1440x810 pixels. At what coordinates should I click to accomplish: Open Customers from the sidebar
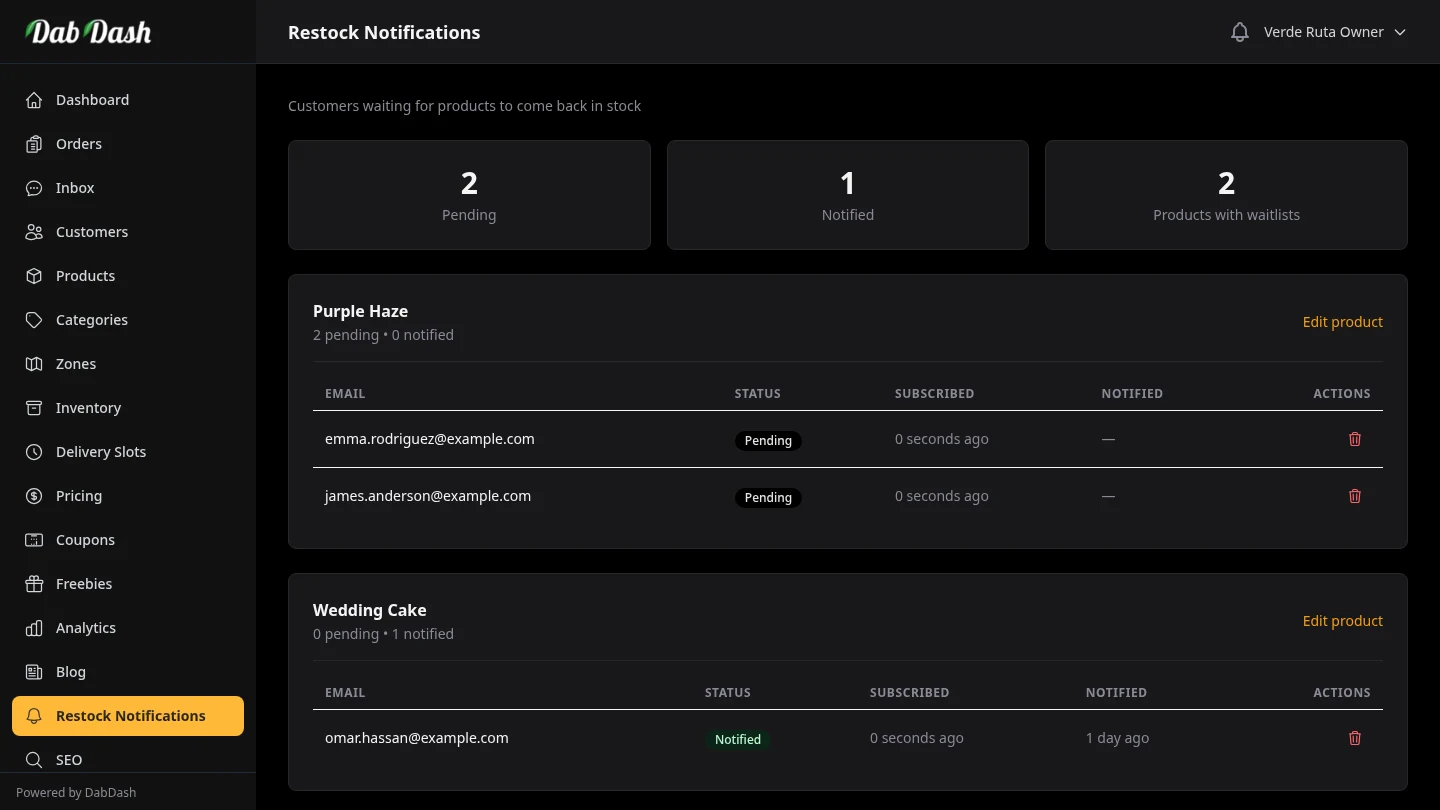coord(92,232)
